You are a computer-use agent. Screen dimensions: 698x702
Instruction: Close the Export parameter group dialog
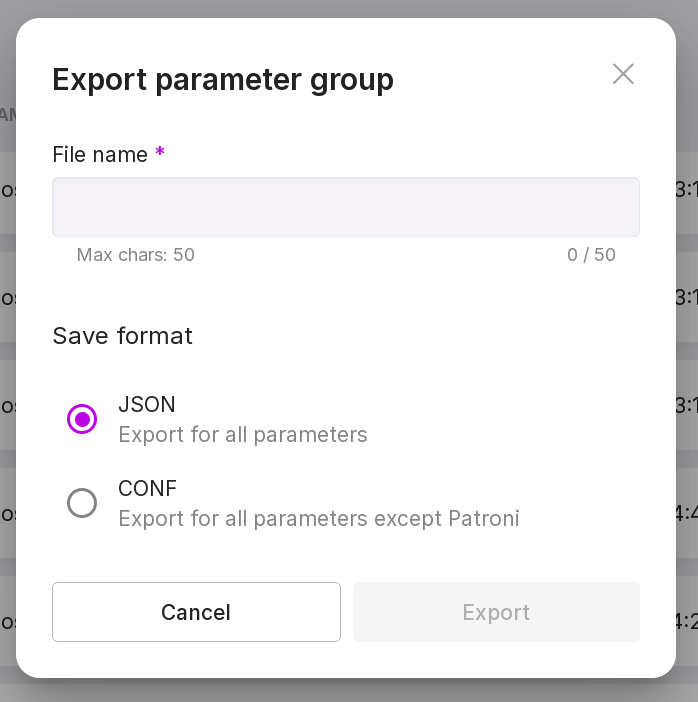tap(623, 74)
